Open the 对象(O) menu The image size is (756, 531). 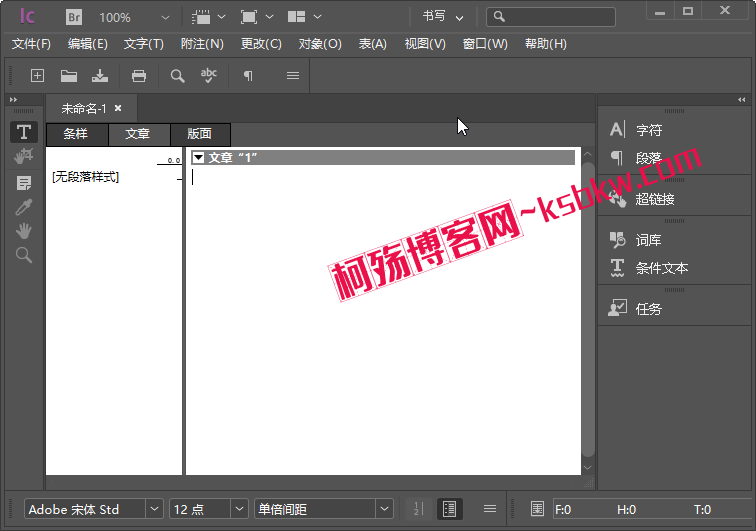320,44
